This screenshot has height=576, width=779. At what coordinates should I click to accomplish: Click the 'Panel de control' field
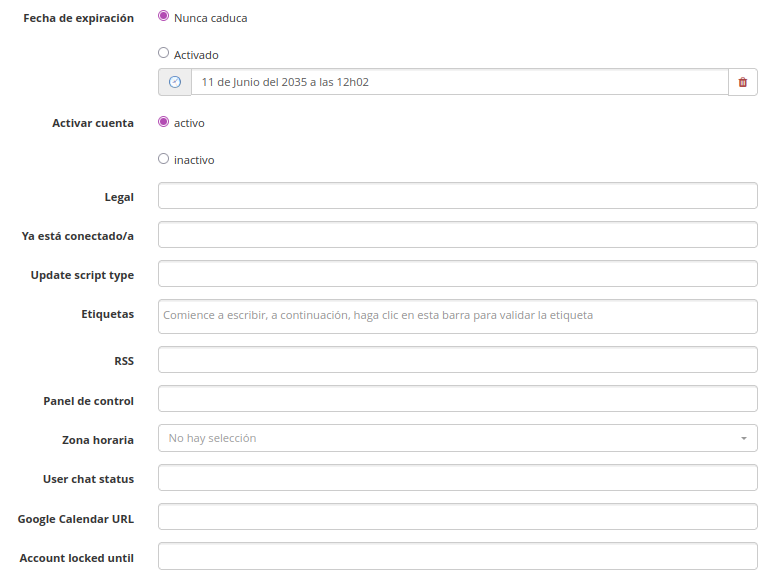[x=457, y=399]
